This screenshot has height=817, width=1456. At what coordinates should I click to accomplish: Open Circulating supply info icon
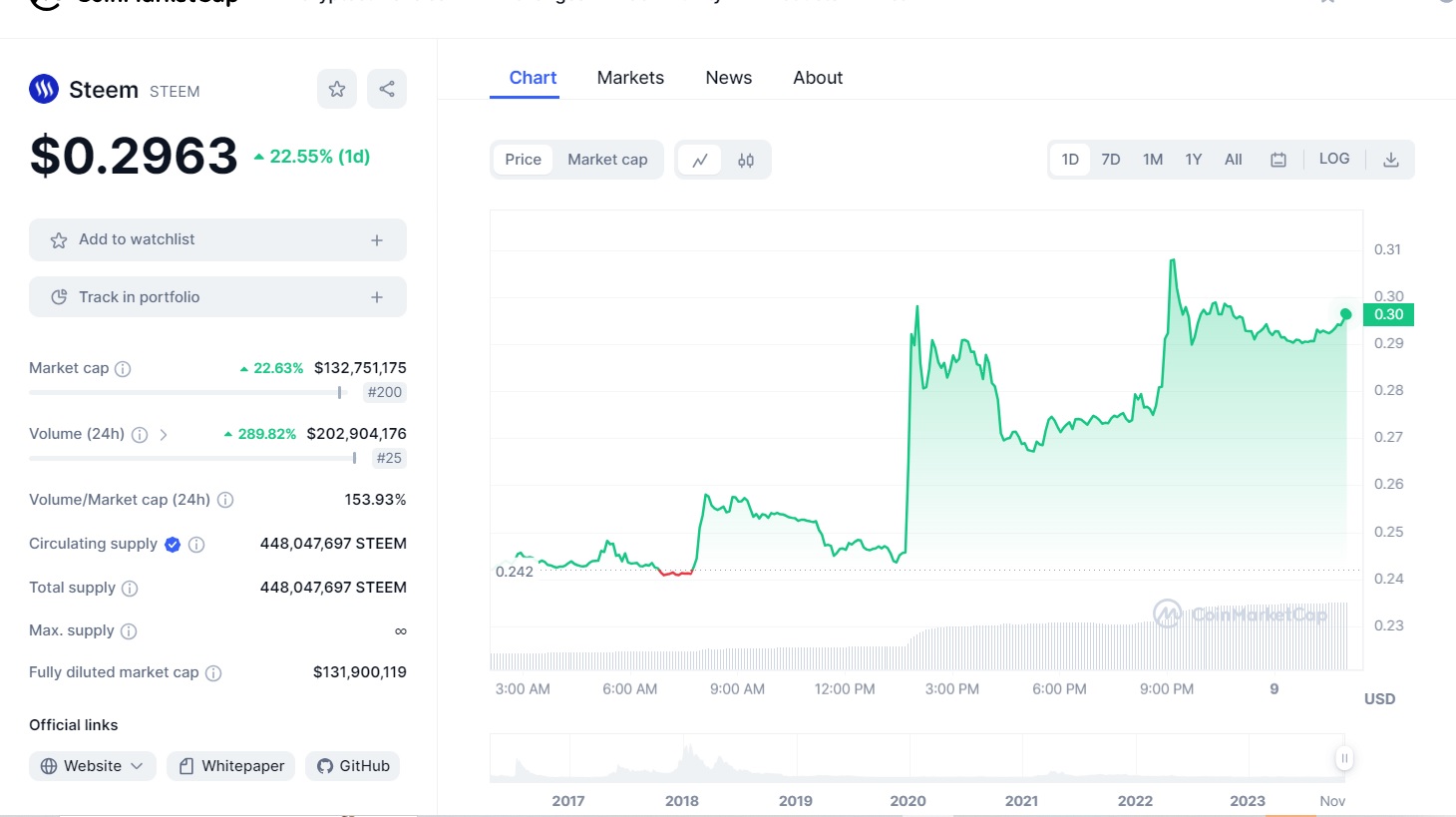[x=196, y=545]
